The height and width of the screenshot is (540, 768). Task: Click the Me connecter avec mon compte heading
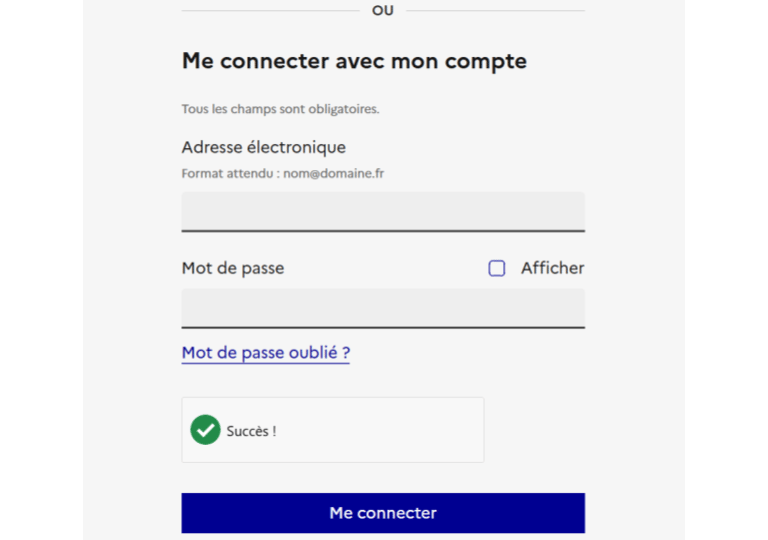[354, 61]
